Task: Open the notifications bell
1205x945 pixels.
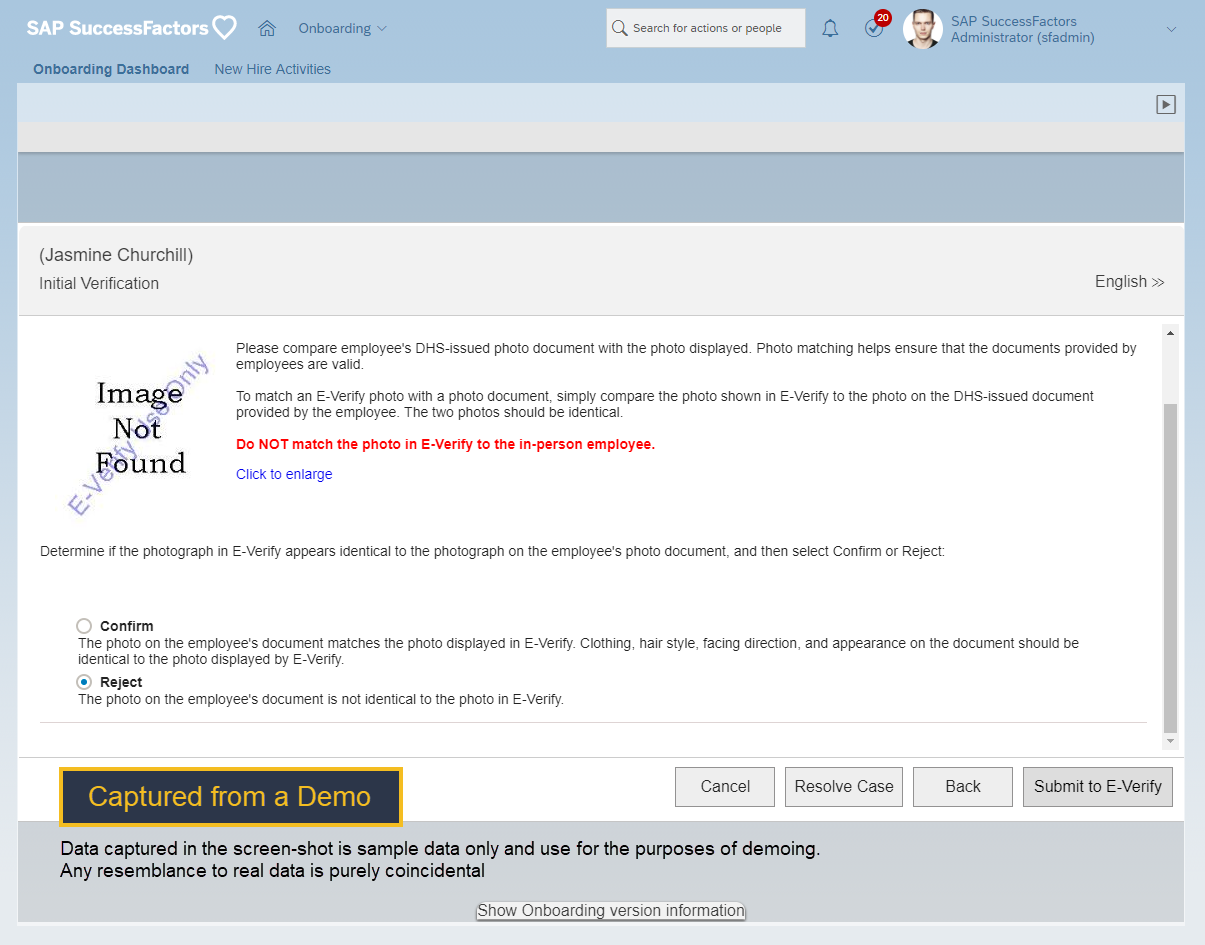Action: [x=830, y=29]
